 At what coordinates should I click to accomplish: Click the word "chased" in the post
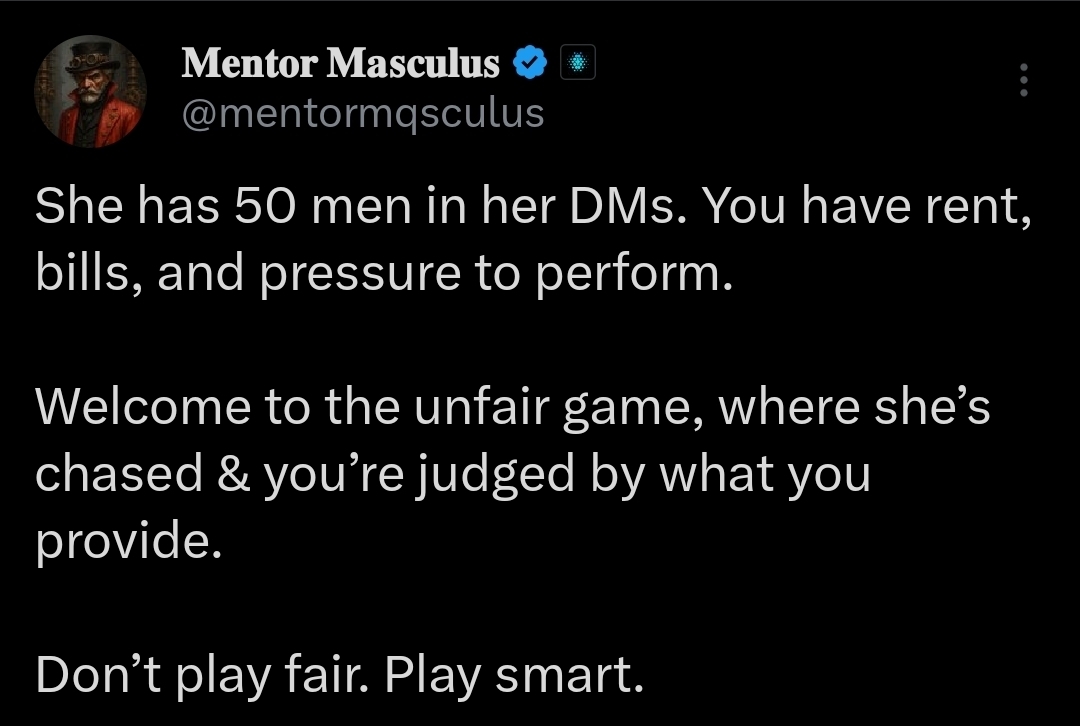click(118, 474)
